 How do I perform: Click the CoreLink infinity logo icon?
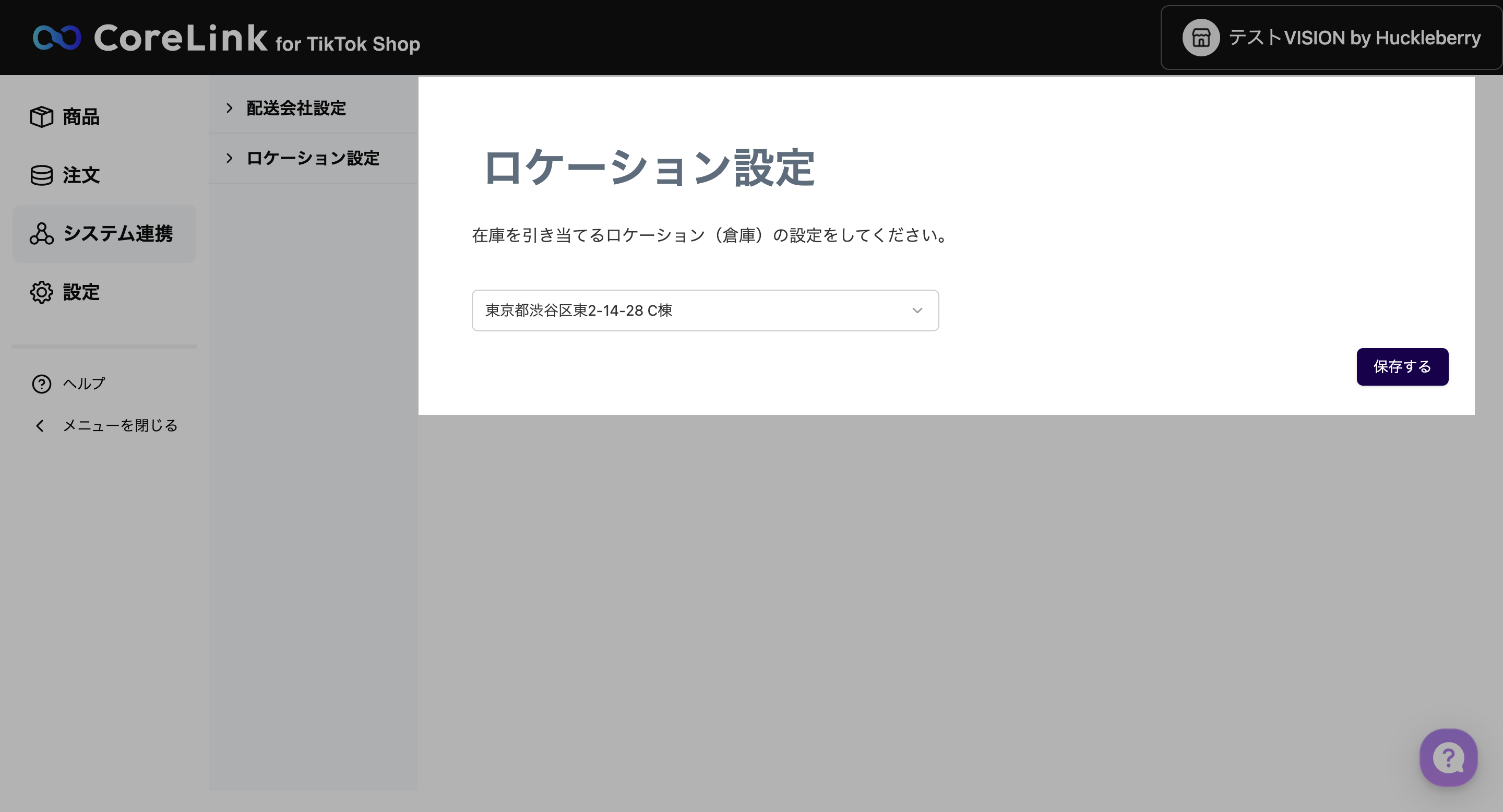[x=56, y=38]
